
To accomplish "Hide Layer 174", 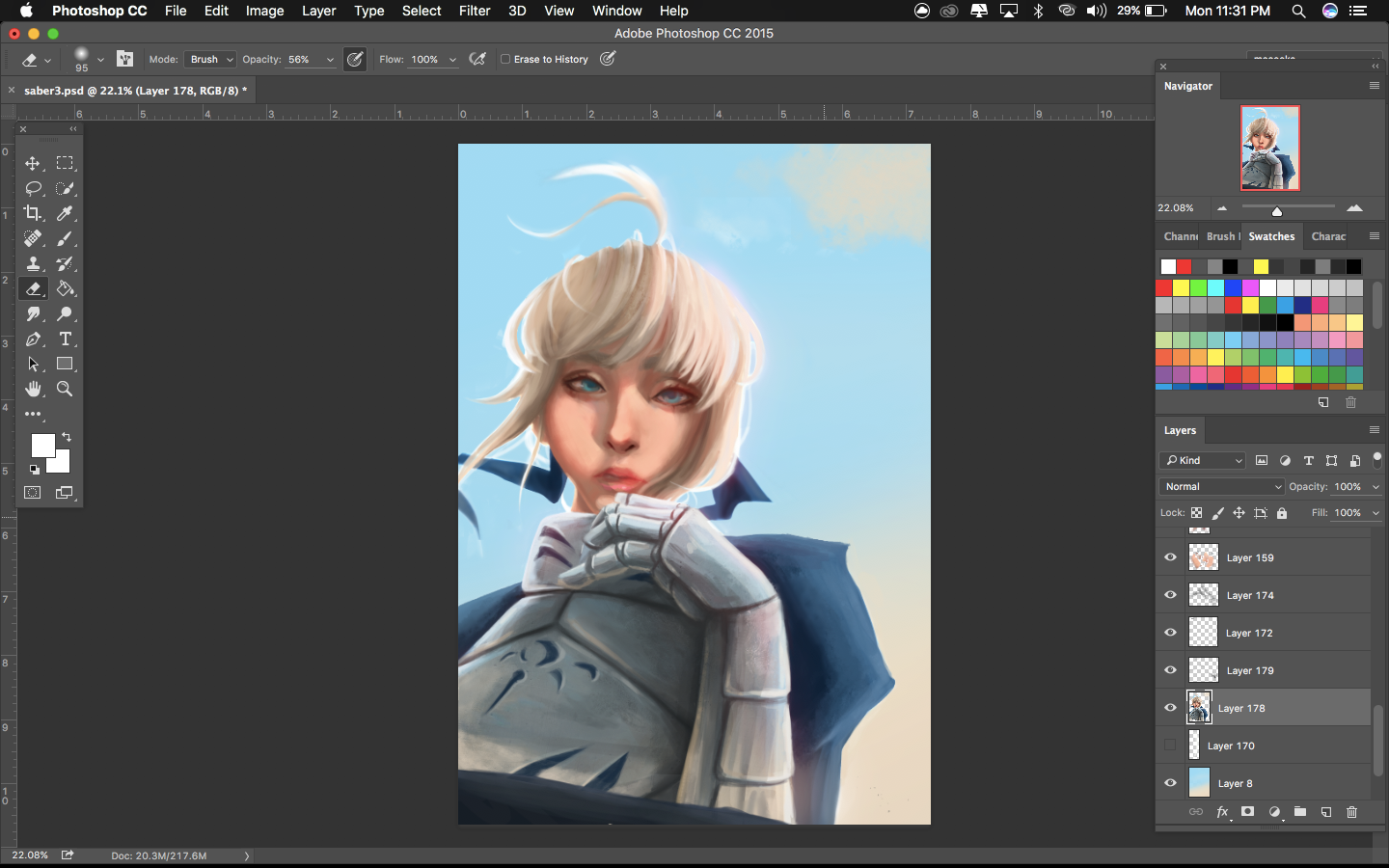I will (1170, 595).
